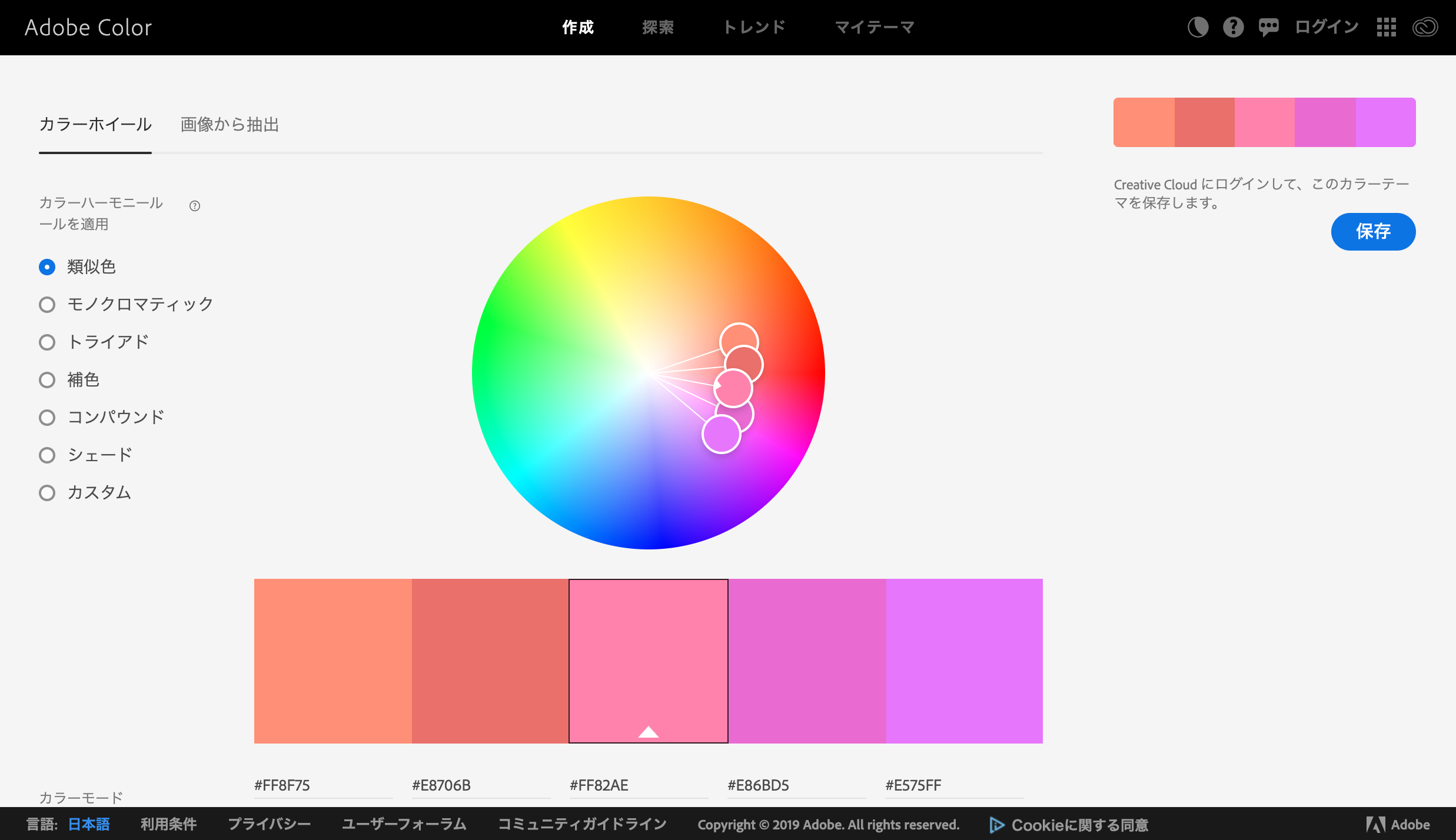The image size is (1456, 840).
Task: Open the トレンド menu item
Action: coord(754,27)
